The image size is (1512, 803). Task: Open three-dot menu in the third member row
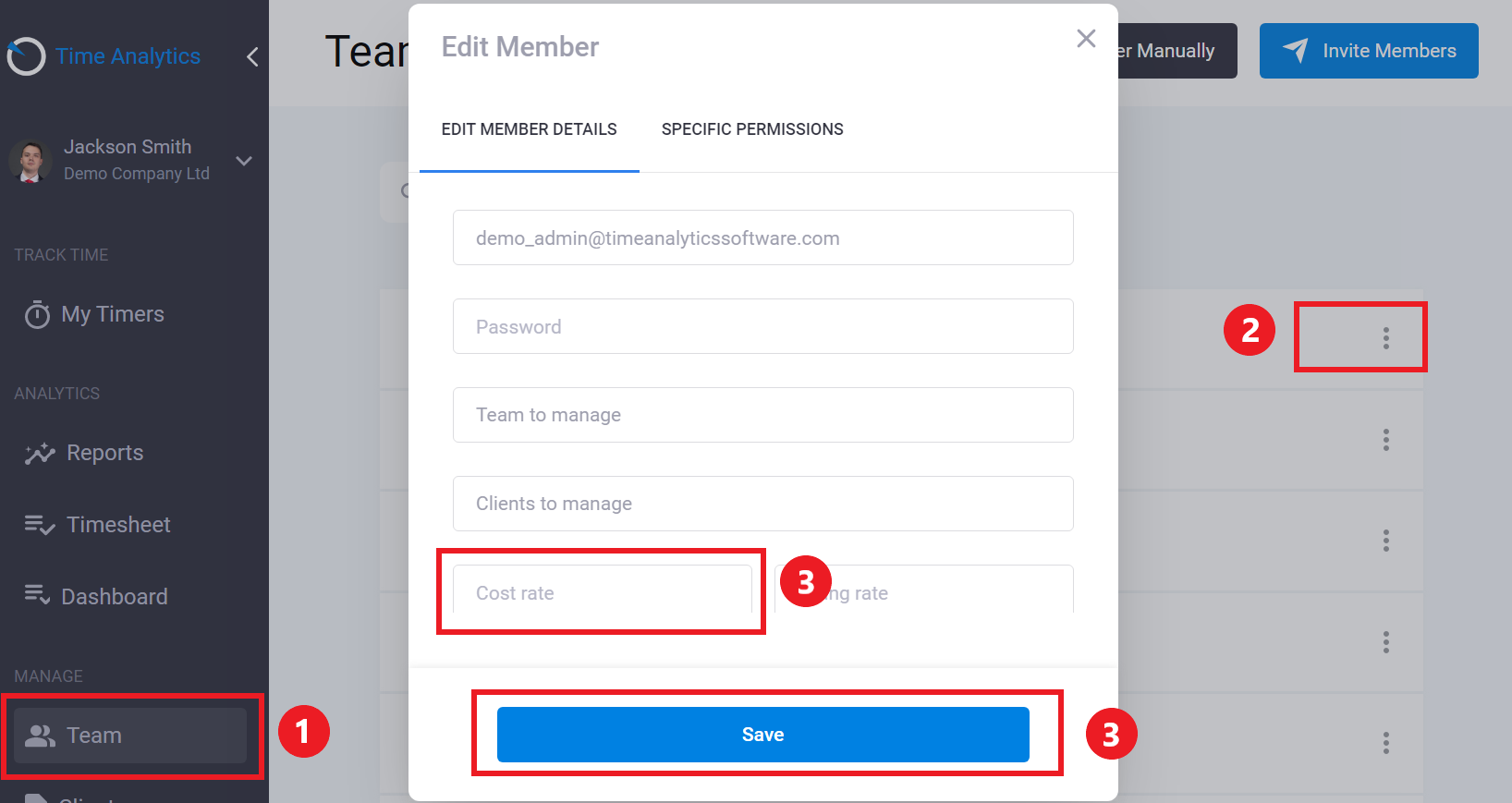(1385, 541)
